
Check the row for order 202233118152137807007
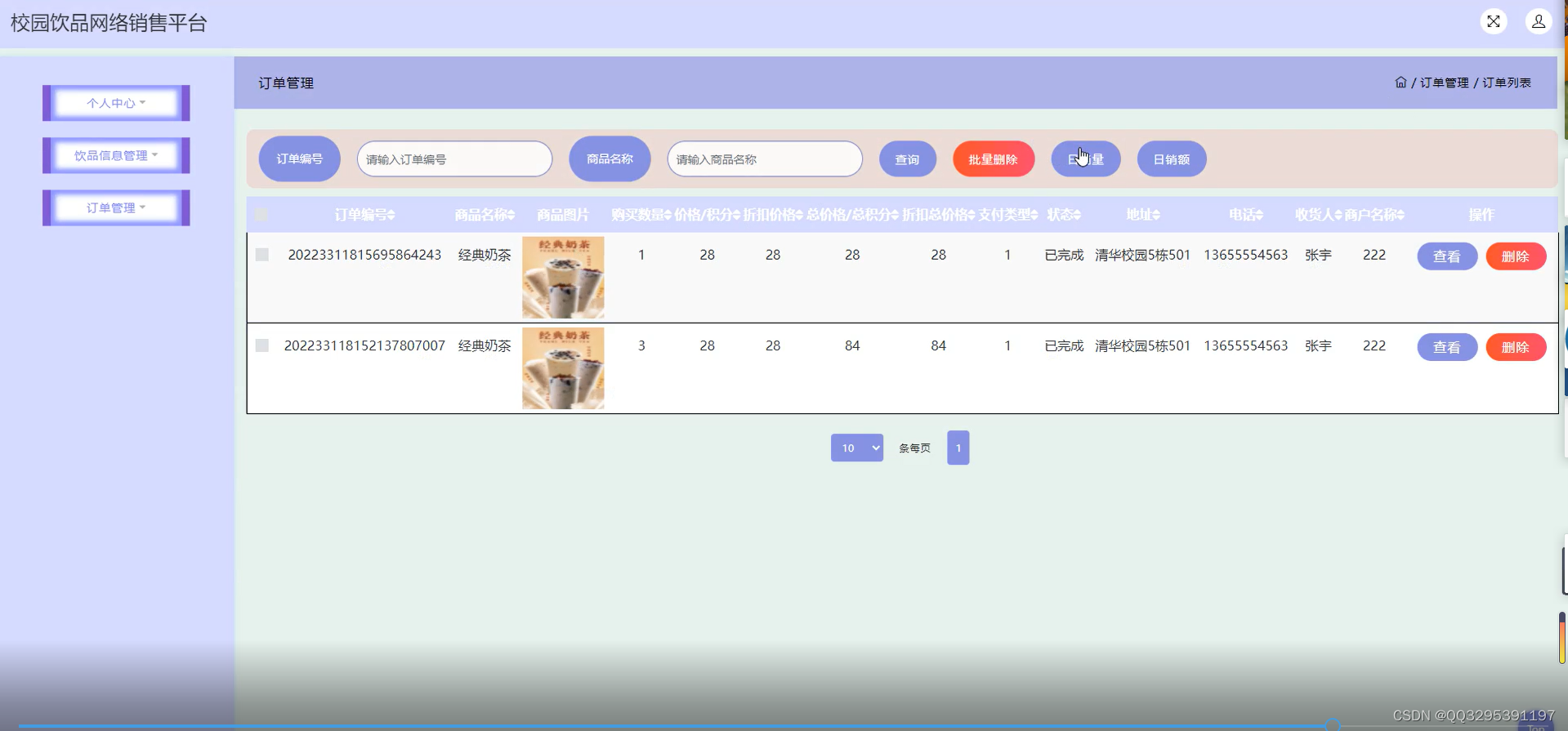[x=261, y=345]
